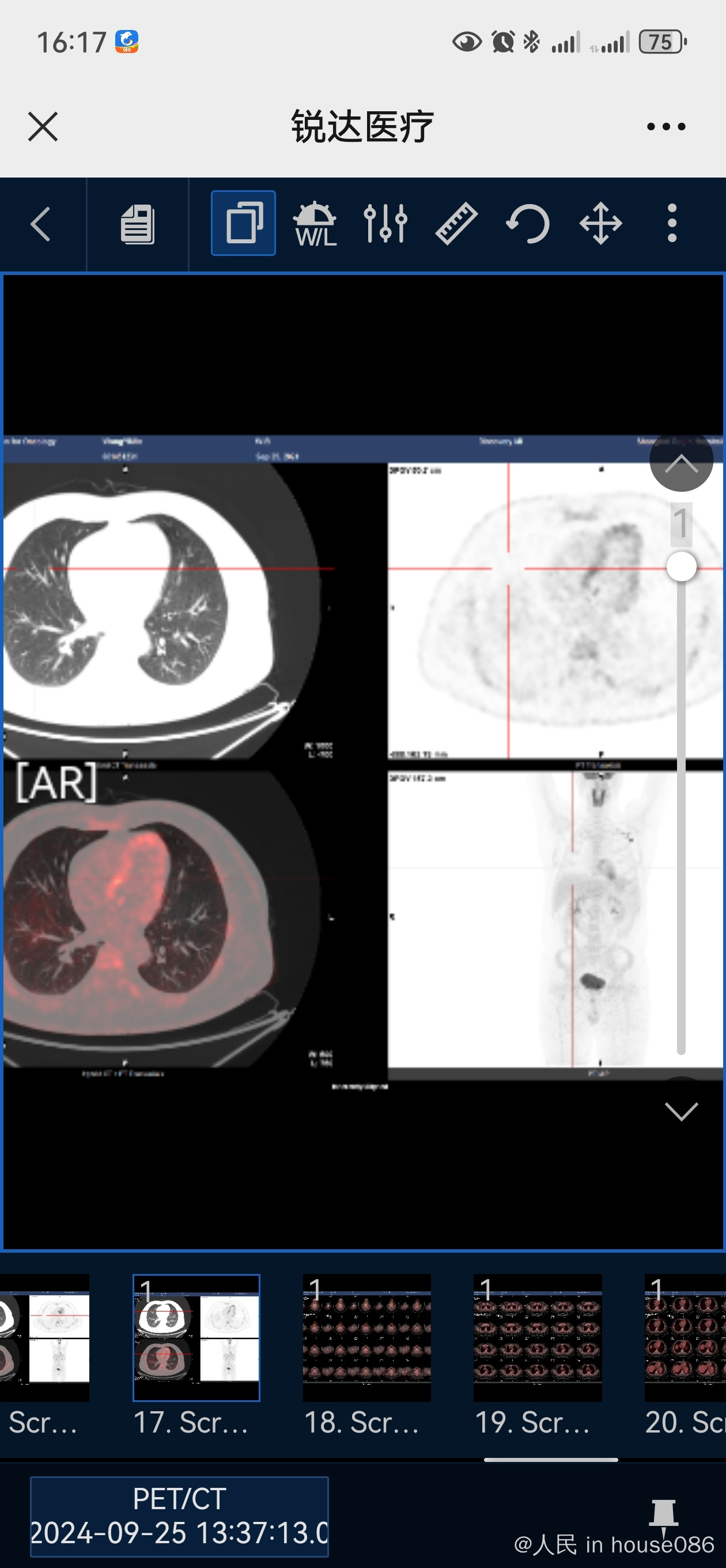Open the image adjustment sliders tool
Screen dimensions: 726x1568
pos(386,224)
